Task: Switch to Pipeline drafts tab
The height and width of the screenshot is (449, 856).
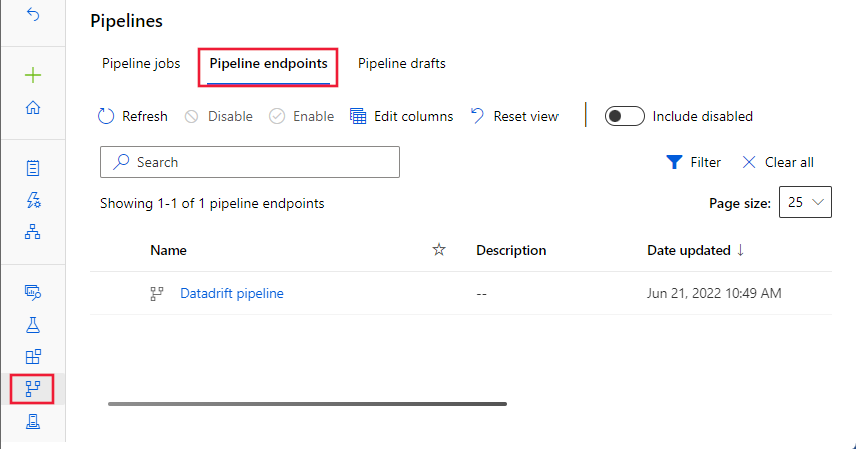Action: 402,63
